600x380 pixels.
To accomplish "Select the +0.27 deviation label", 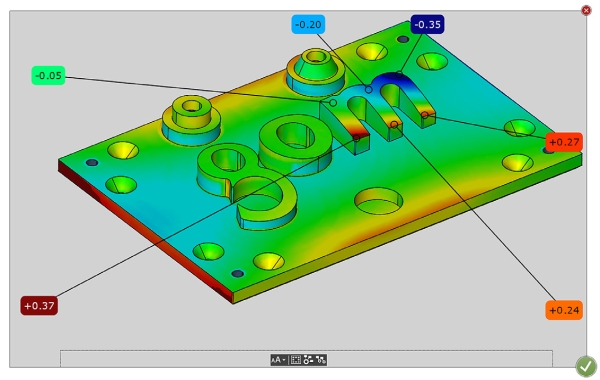I will [564, 142].
